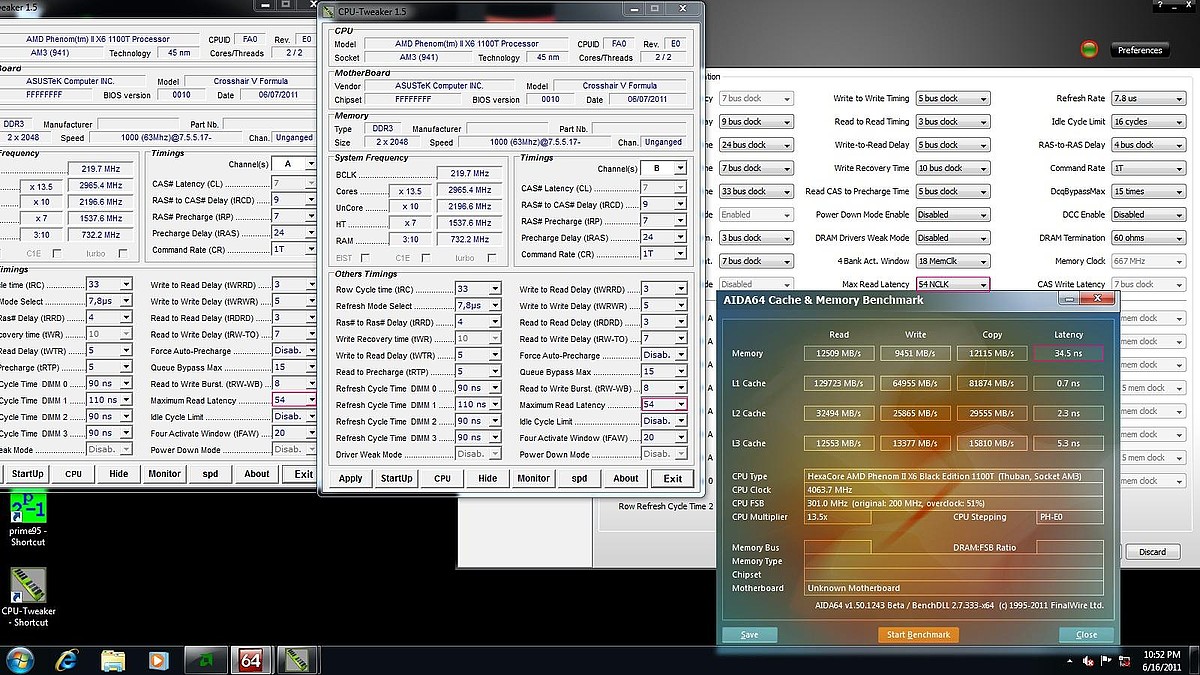Screen dimensions: 1200x675
Task: Click Apply in Channel B CPU-Tweaker
Action: coord(350,478)
